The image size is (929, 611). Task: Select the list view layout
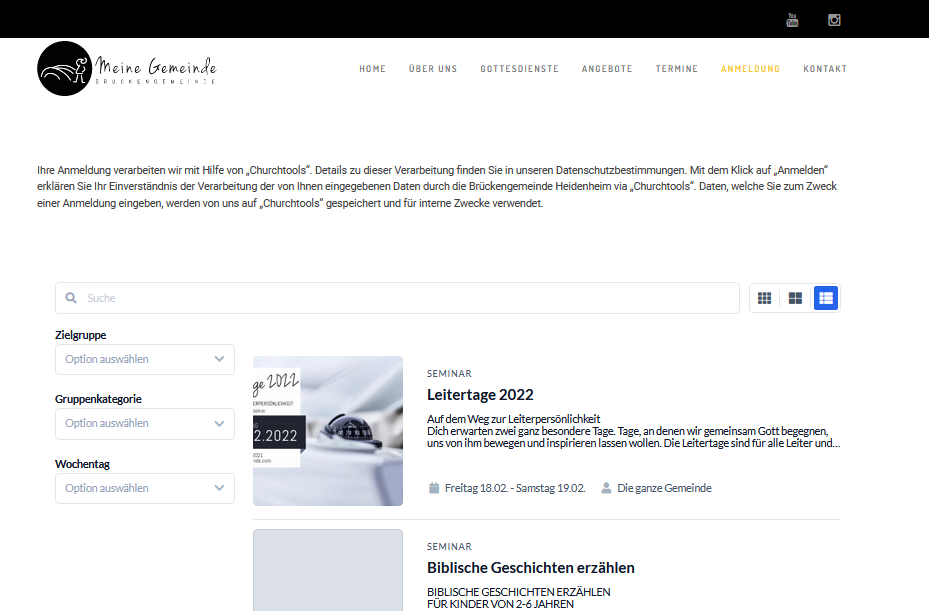(x=826, y=298)
